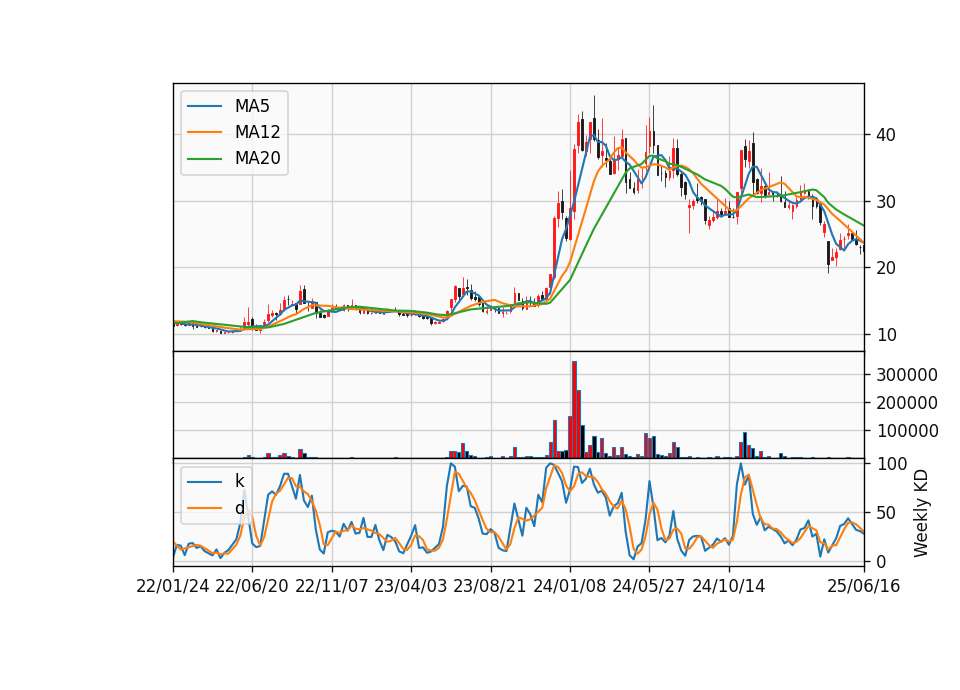
Task: Click the price axis value 10
Action: 886,335
